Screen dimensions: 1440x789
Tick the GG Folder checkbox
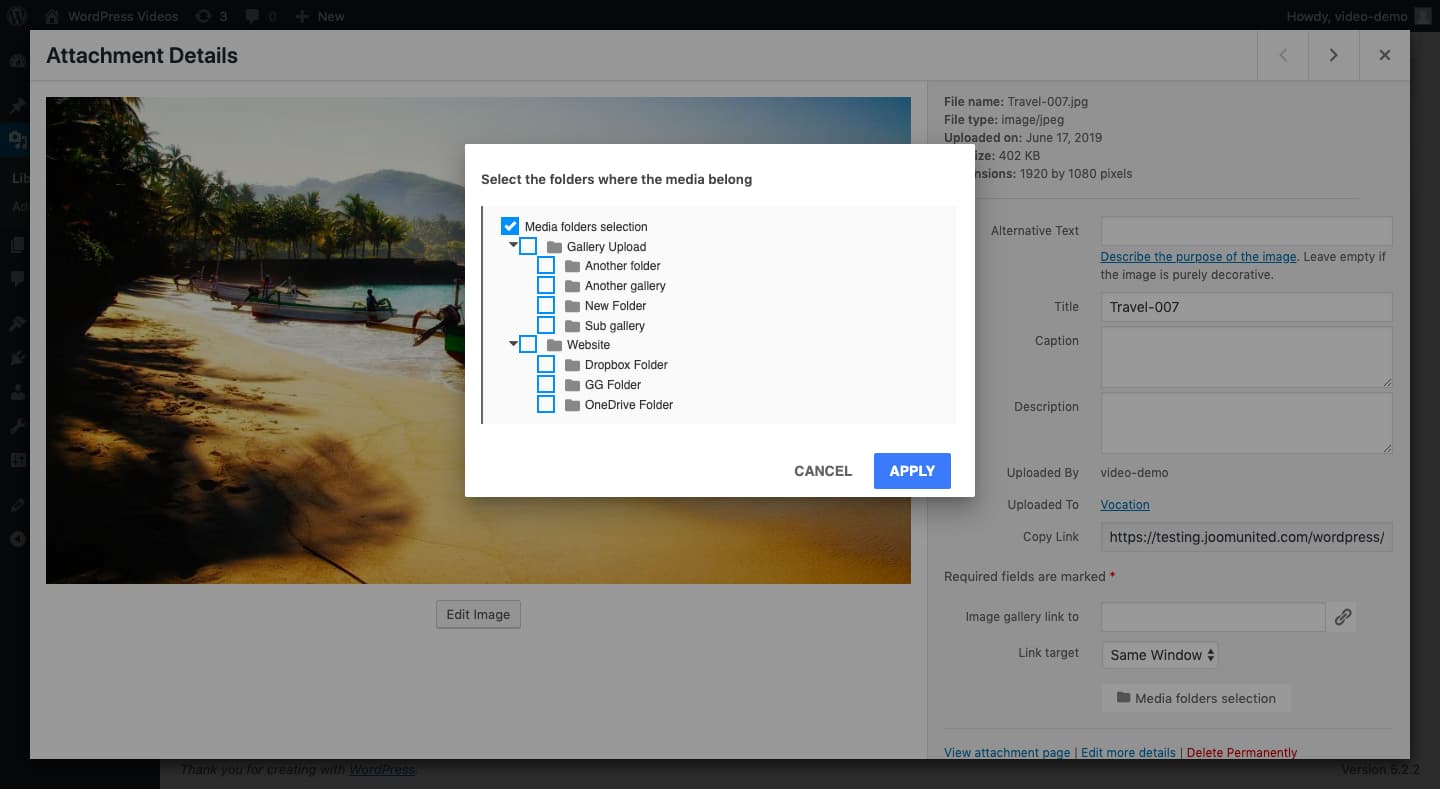[x=546, y=385]
